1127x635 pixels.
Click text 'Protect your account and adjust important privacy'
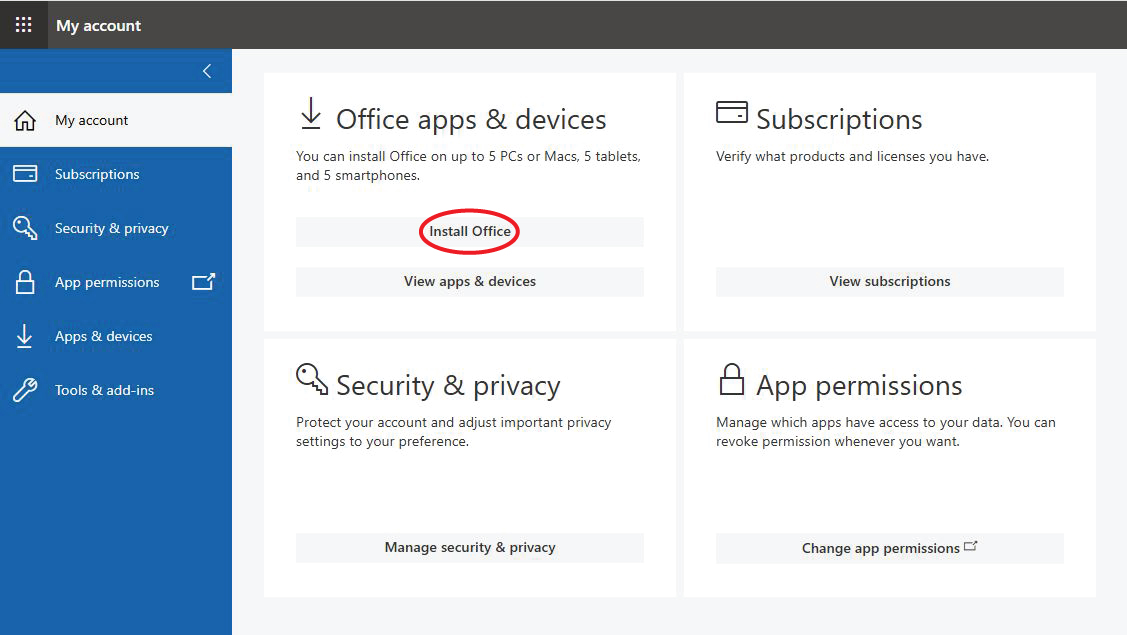click(454, 423)
